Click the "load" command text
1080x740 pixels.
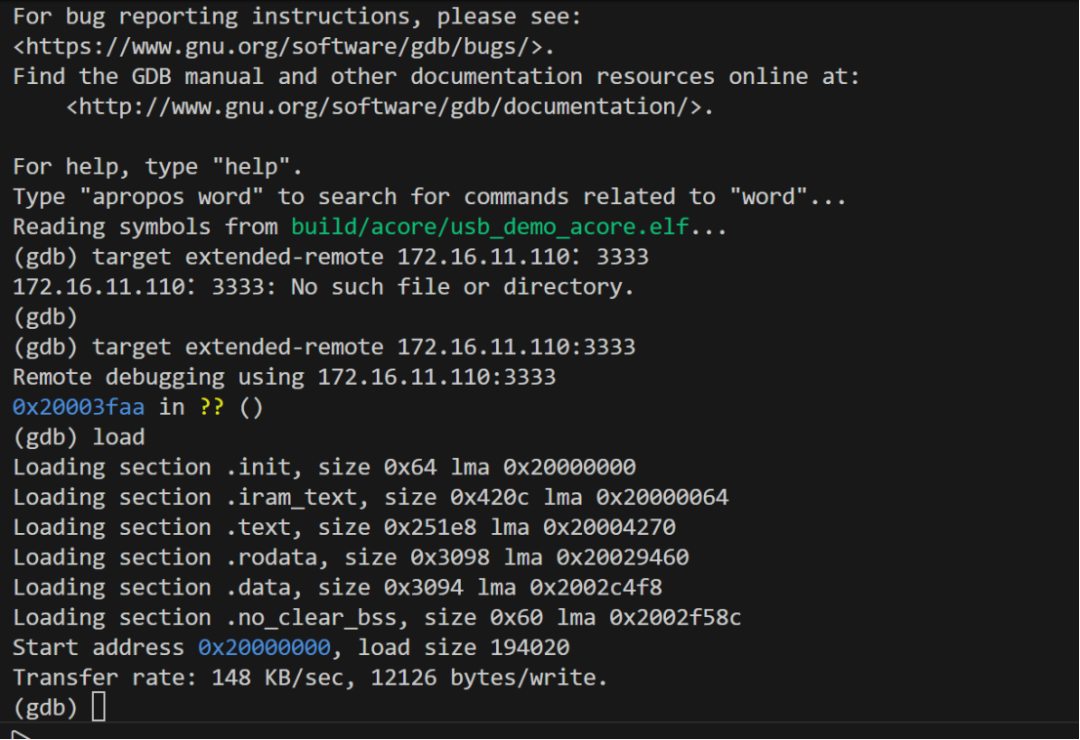coord(118,438)
